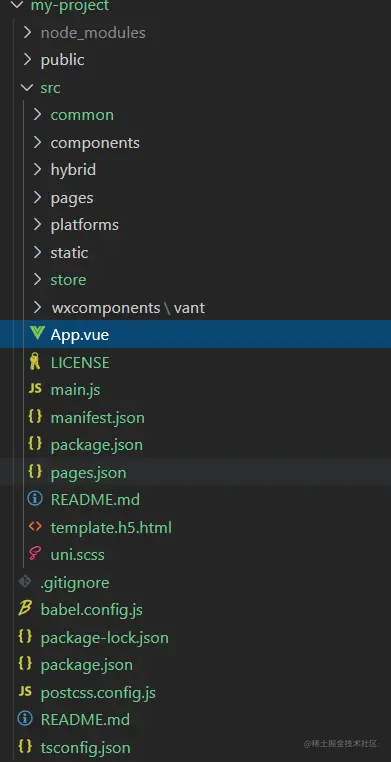391x762 pixels.
Task: Click the braces icon beside pages.json
Action: click(x=35, y=472)
